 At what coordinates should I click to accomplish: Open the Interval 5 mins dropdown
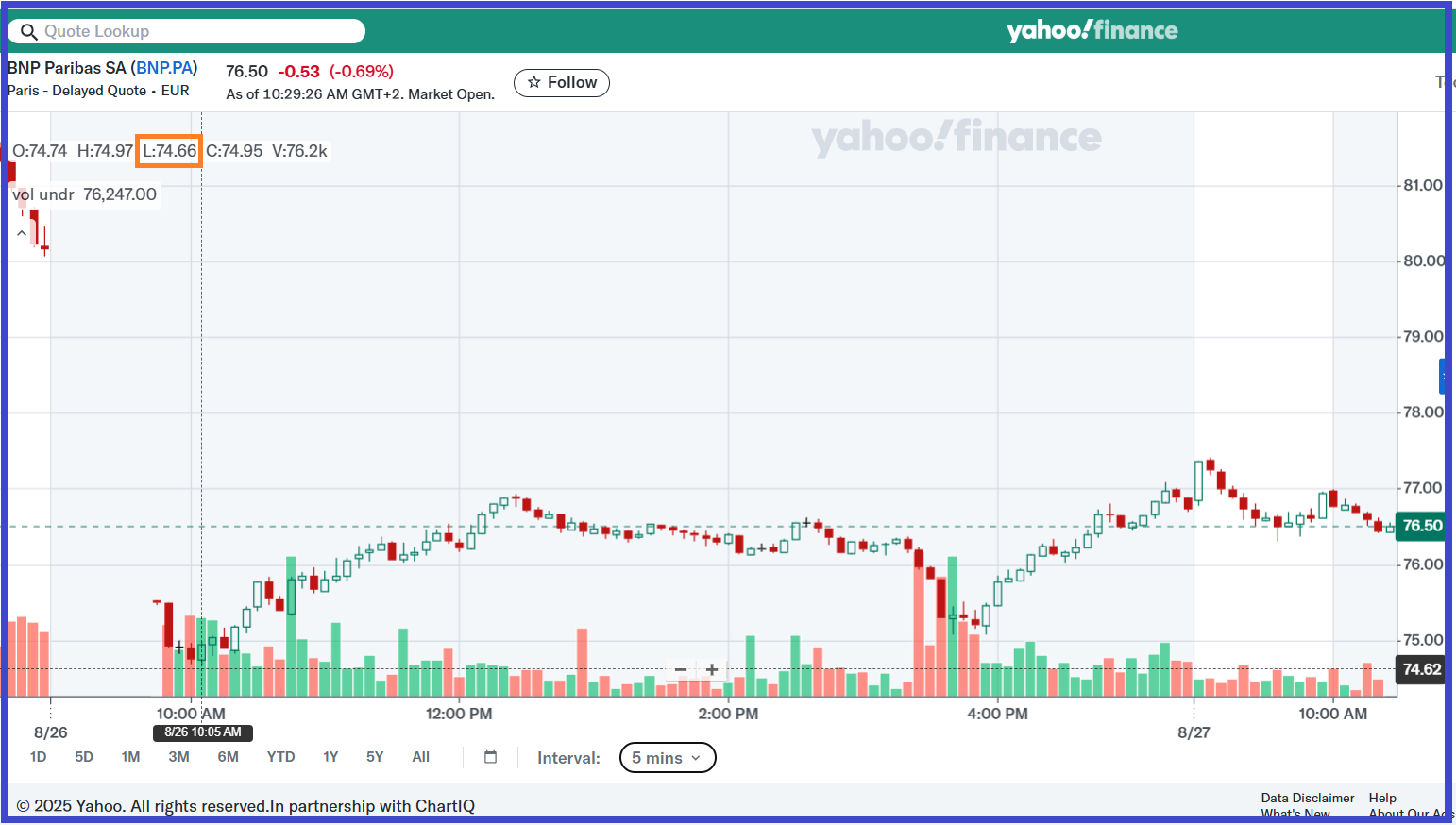(x=667, y=758)
